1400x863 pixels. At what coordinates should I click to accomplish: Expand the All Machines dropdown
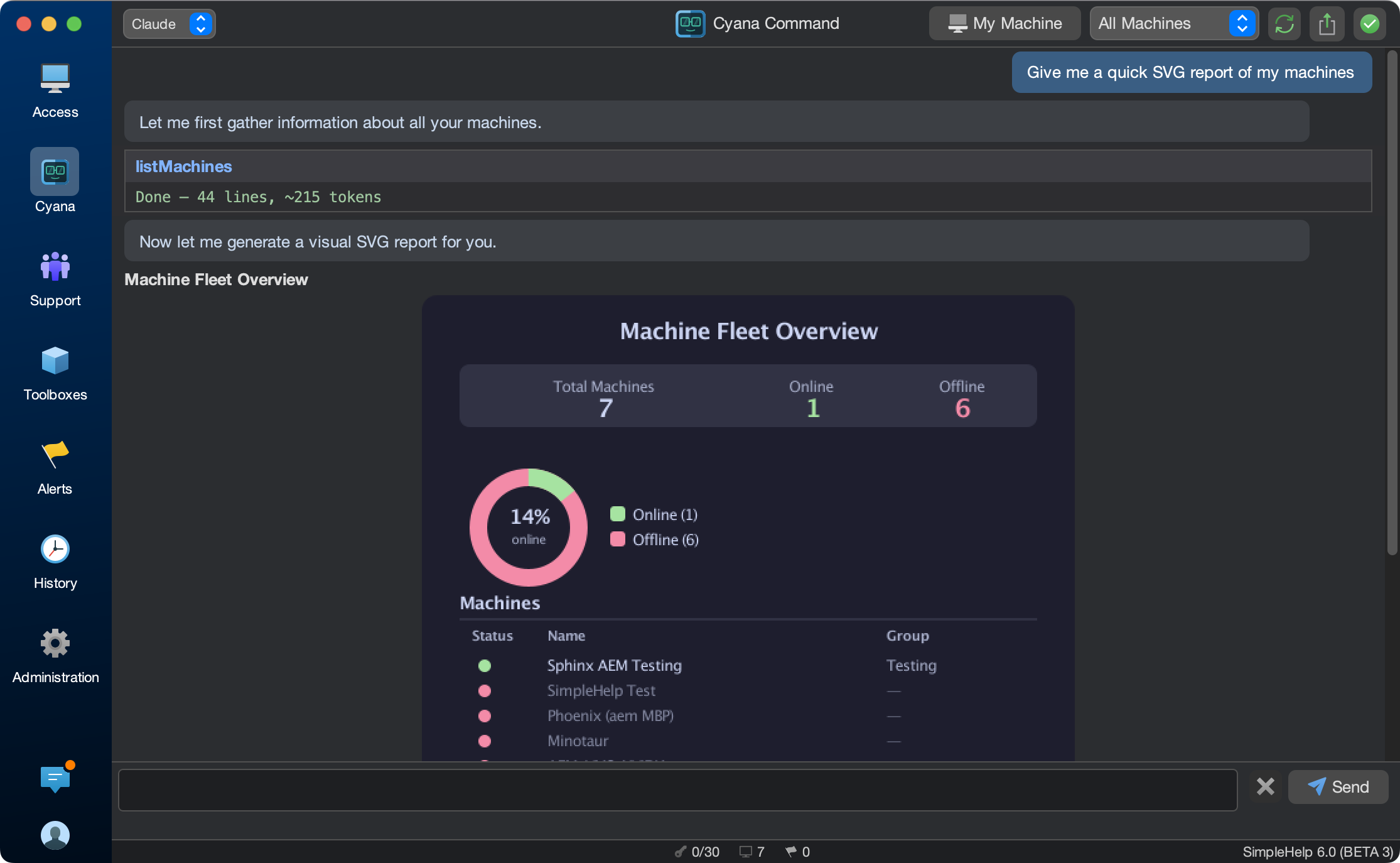point(1173,24)
